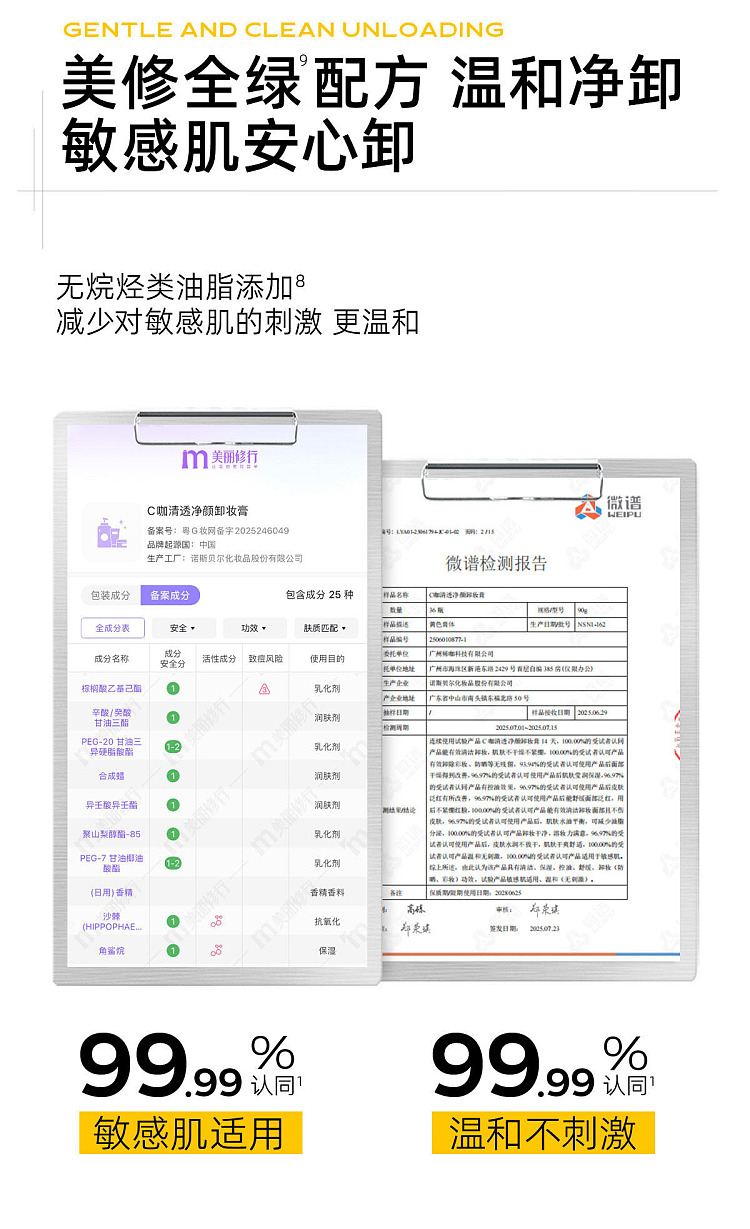Image resolution: width=750 pixels, height=1229 pixels.
Task: Open ingredient 聚山梨醇酯-85
Action: tap(112, 834)
